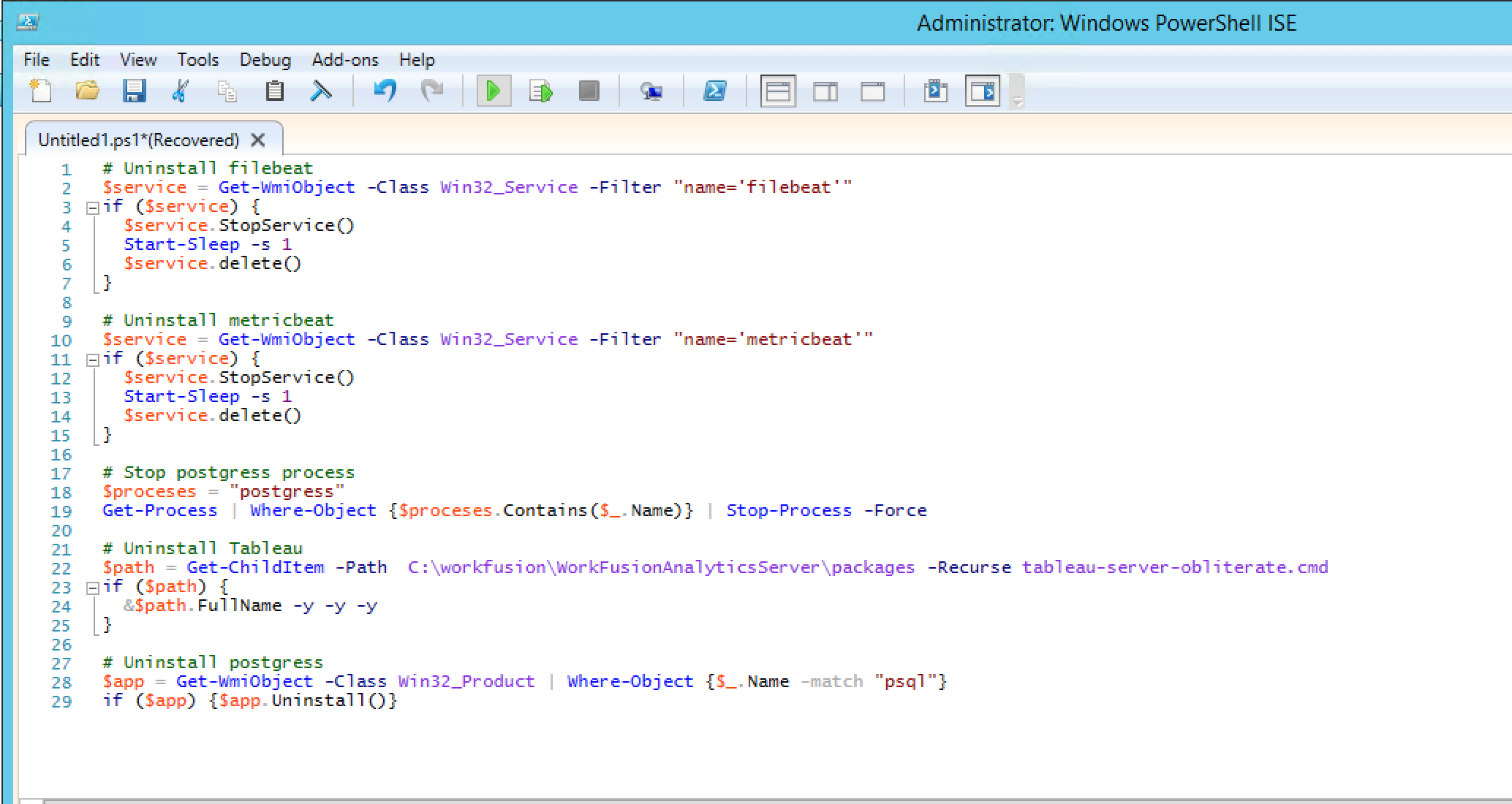1512x804 pixels.
Task: Collapse the if block at line 3
Action: coord(92,208)
